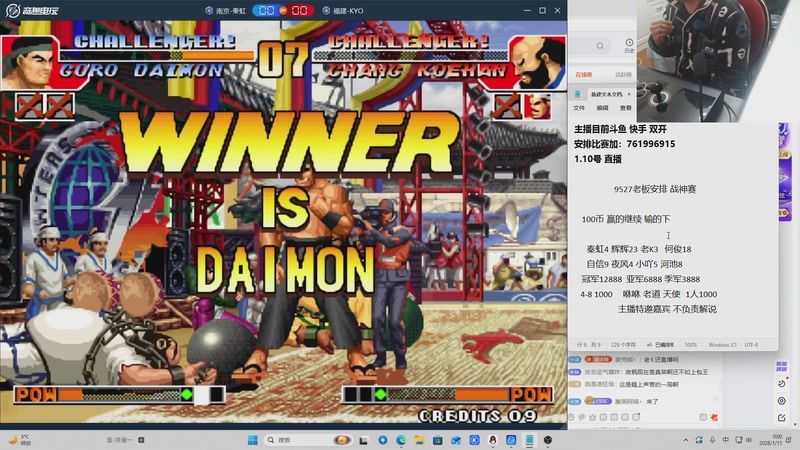
Task: Click the star icon in chat toolbar
Action: pos(593,417)
